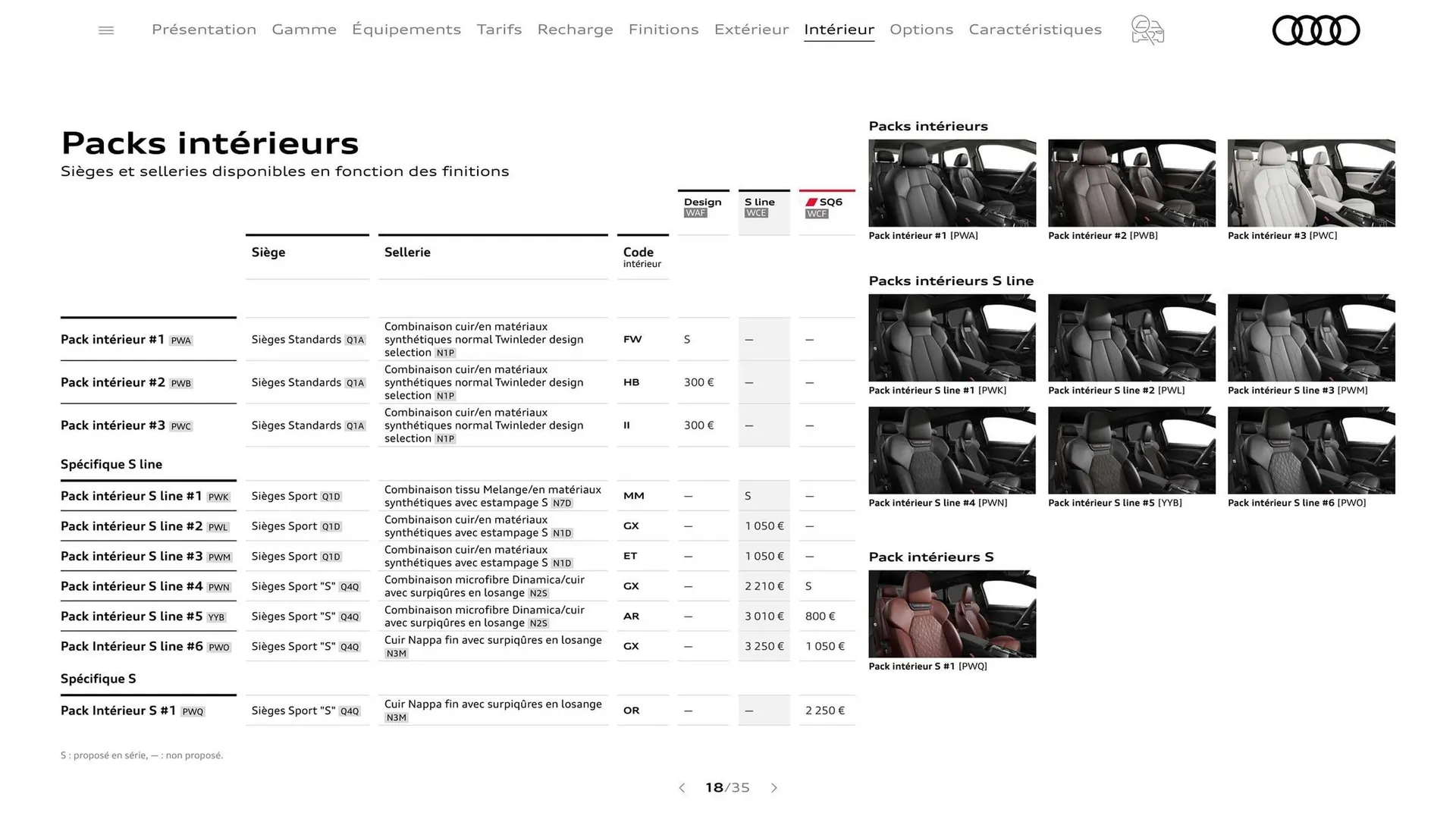
Task: Select the underlined Intérieur tab
Action: (839, 30)
